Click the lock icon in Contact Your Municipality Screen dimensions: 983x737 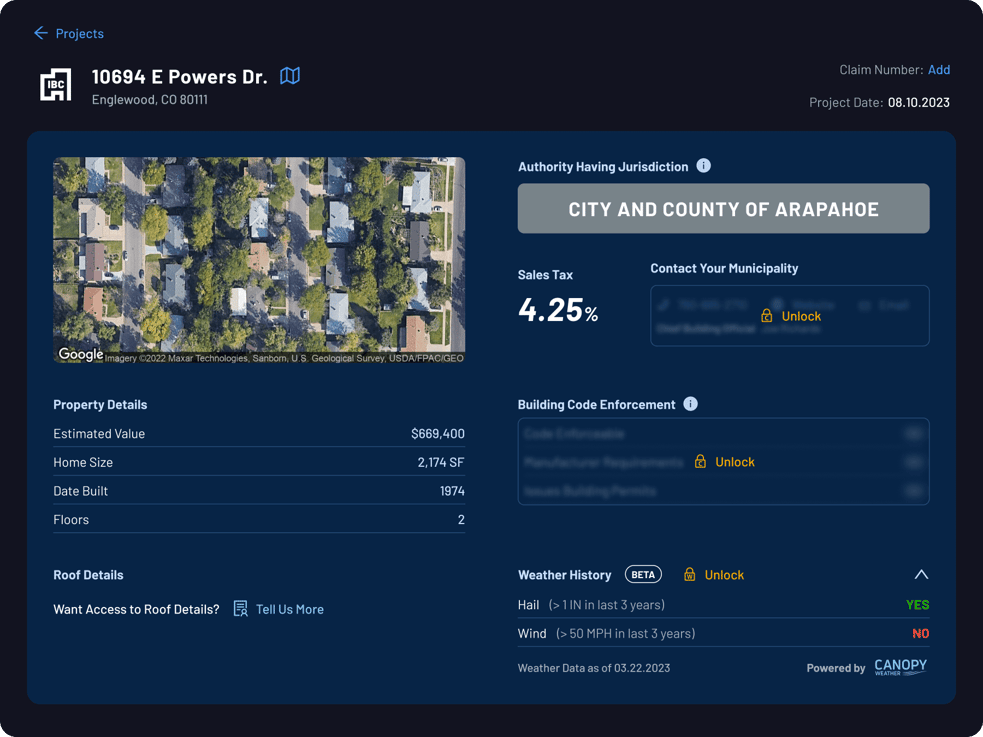click(767, 316)
